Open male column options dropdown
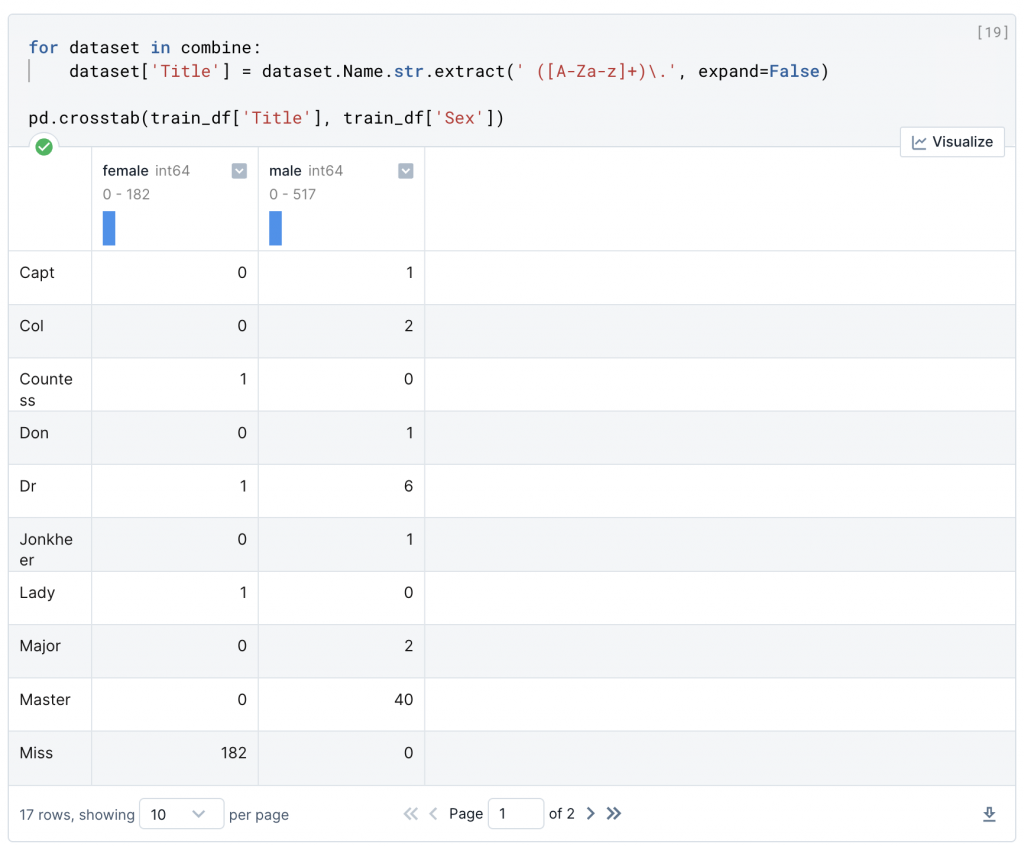 405,171
